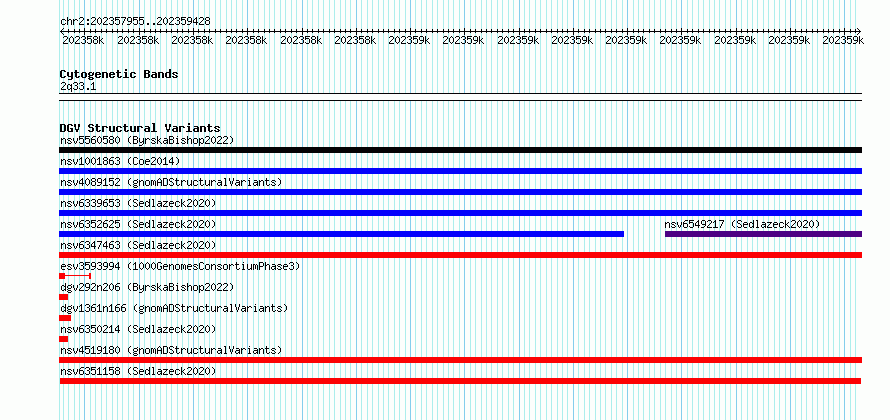Click the short red dgv1361n166 bar

tap(65, 318)
